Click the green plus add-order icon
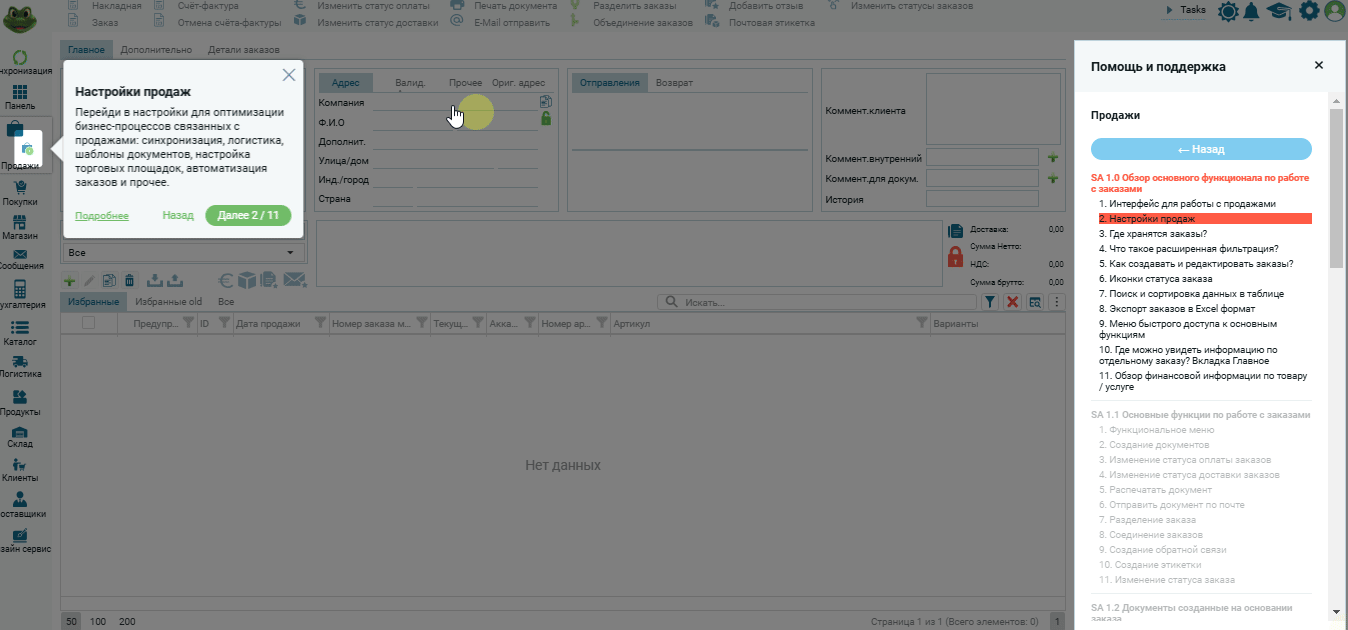Image resolution: width=1348 pixels, height=630 pixels. (69, 281)
